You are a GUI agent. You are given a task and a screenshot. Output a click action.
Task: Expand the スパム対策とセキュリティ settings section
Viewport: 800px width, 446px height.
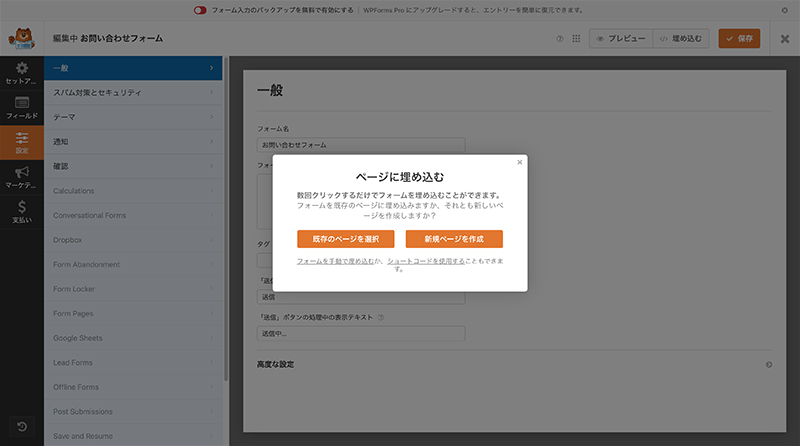(135, 93)
